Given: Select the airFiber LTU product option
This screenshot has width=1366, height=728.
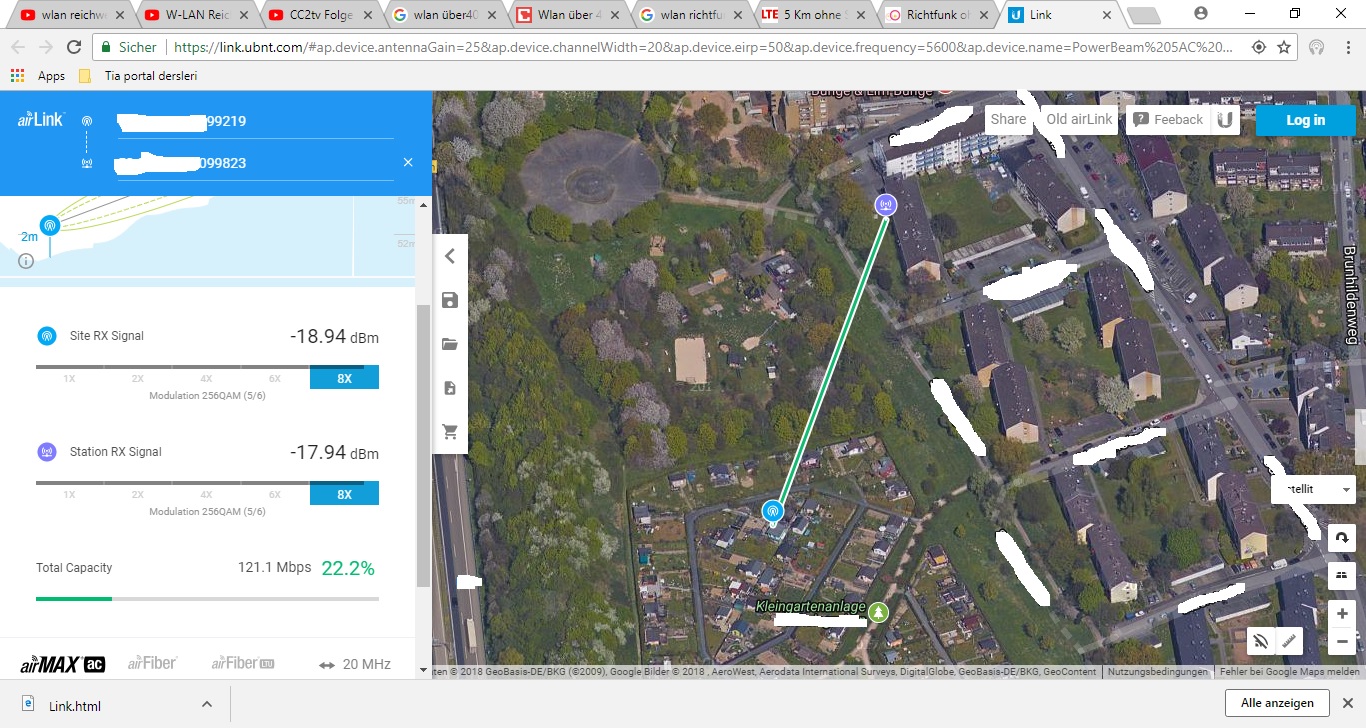Looking at the screenshot, I should pos(243,664).
